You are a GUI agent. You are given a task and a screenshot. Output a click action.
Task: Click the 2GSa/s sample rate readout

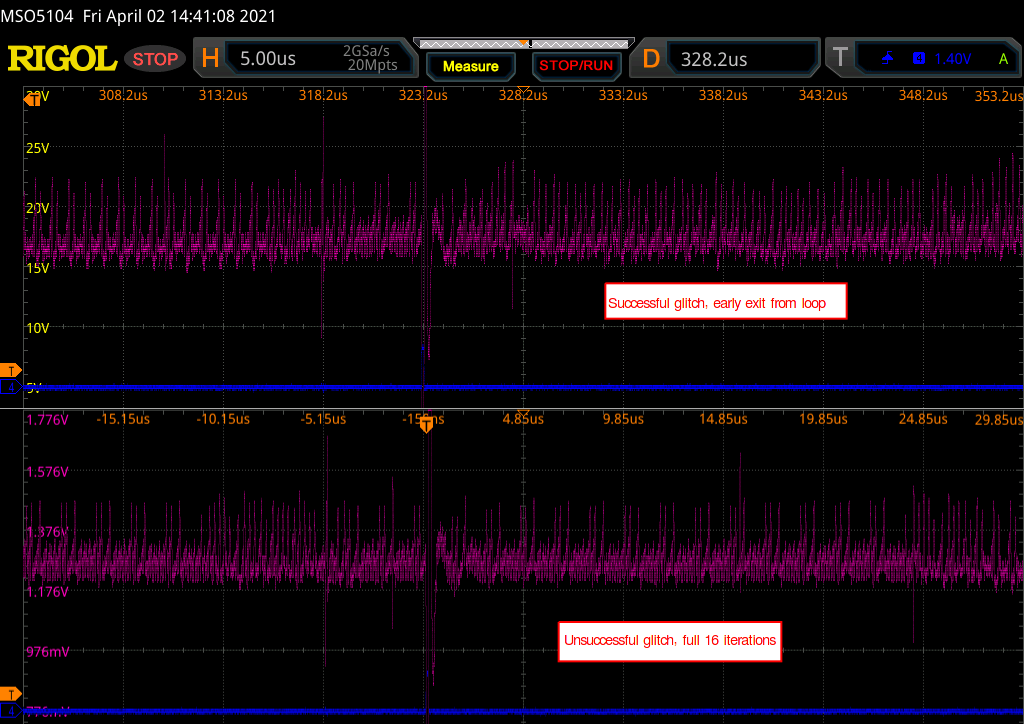click(x=370, y=51)
